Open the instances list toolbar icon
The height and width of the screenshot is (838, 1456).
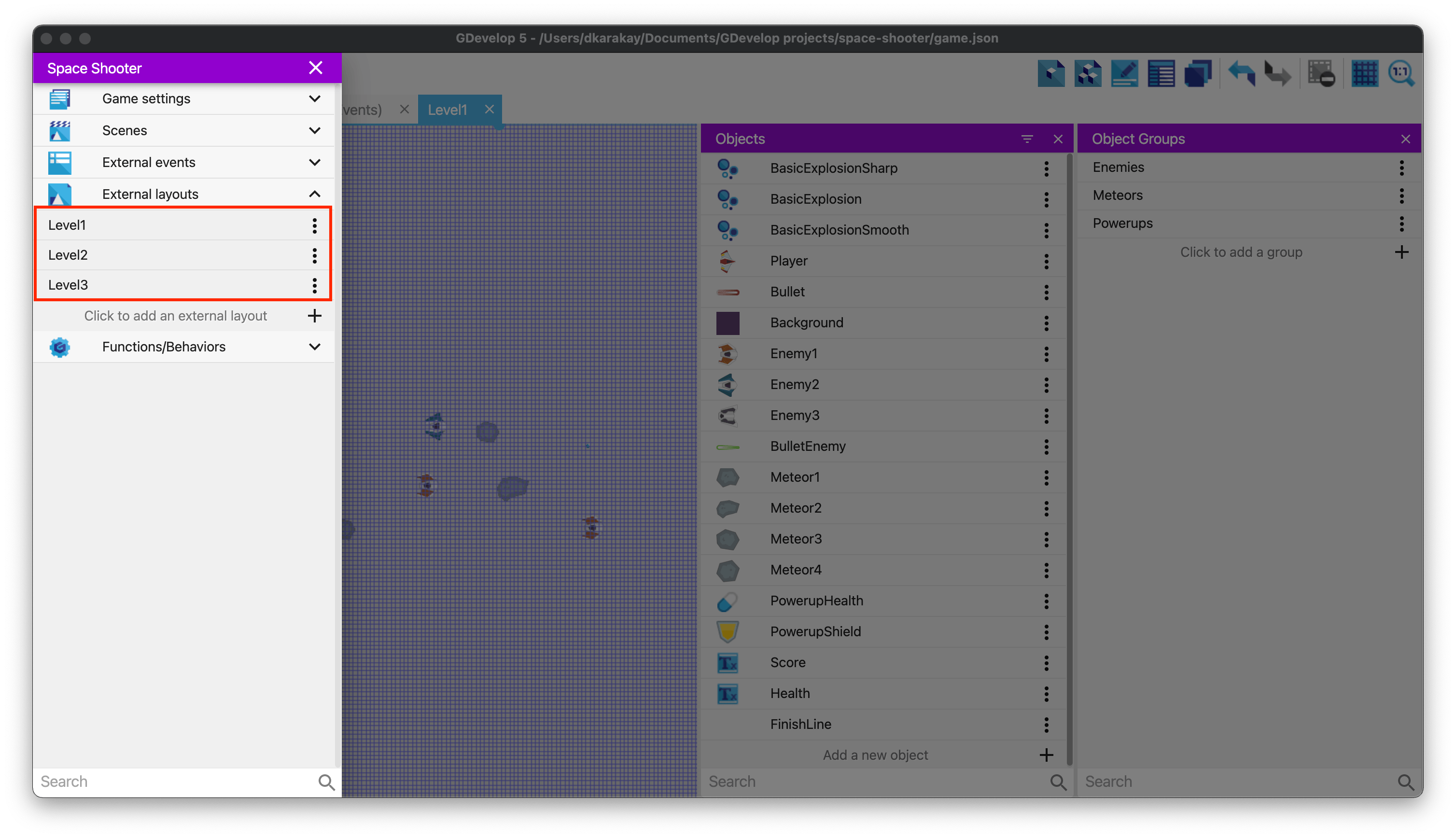click(x=1161, y=74)
